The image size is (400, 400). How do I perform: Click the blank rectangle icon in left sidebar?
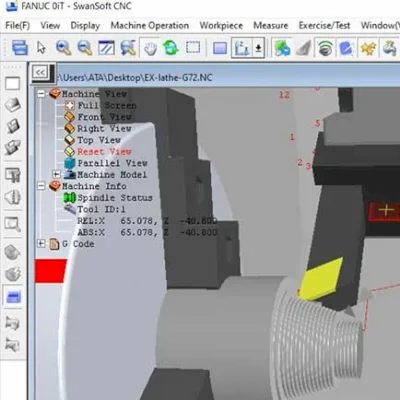pyautogui.click(x=13, y=83)
